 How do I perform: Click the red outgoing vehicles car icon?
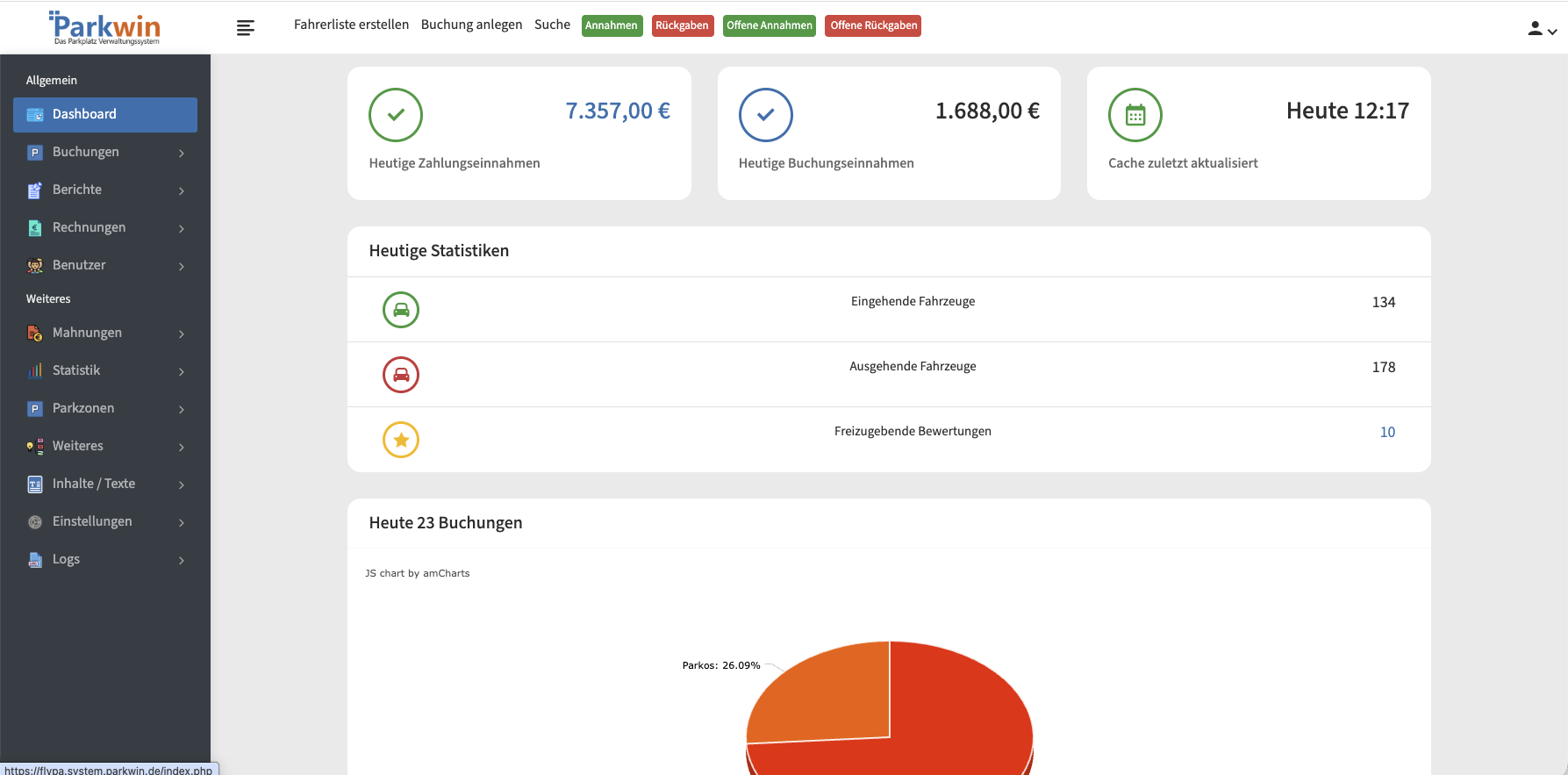pos(401,375)
